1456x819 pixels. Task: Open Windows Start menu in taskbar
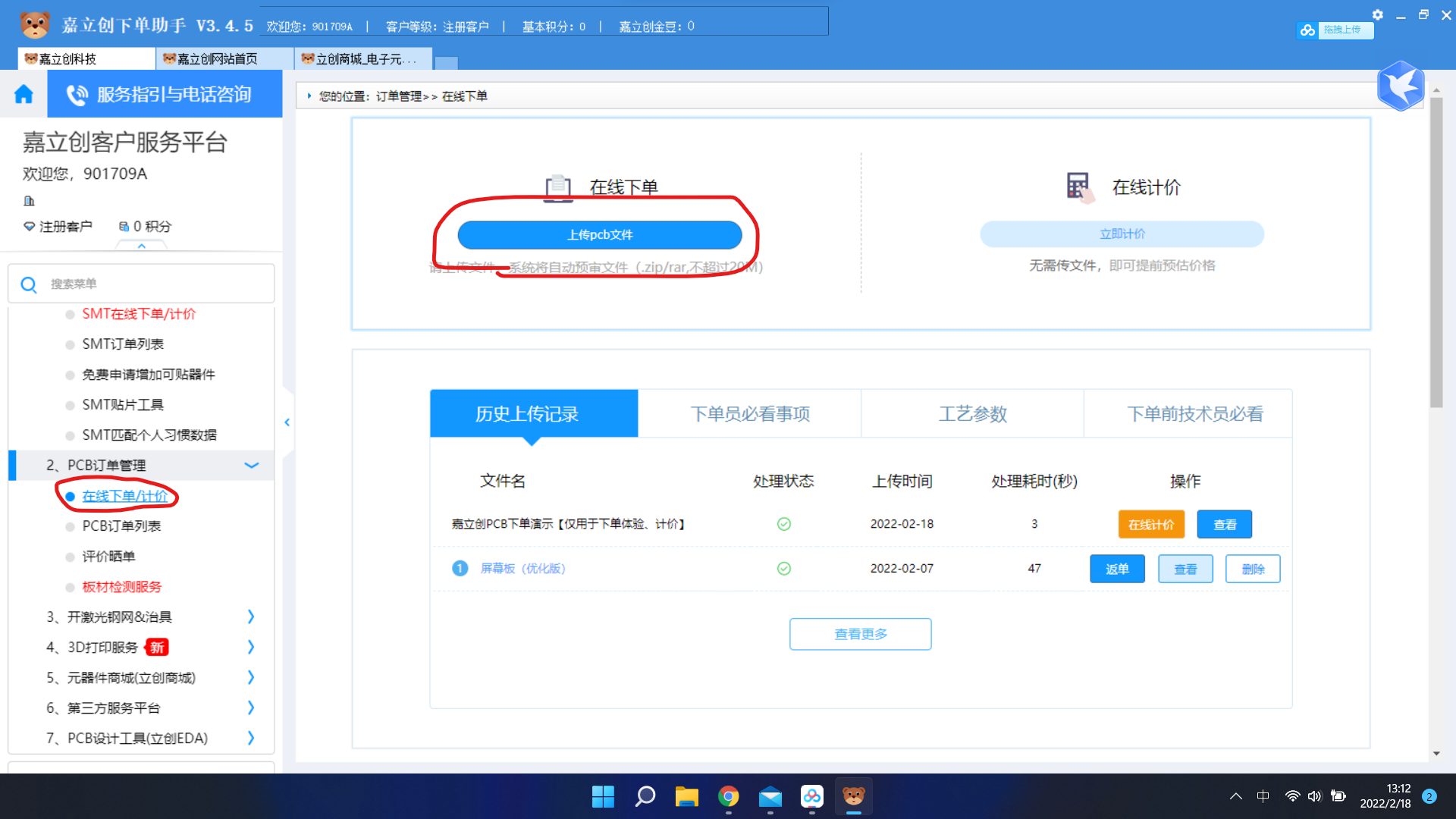point(603,796)
